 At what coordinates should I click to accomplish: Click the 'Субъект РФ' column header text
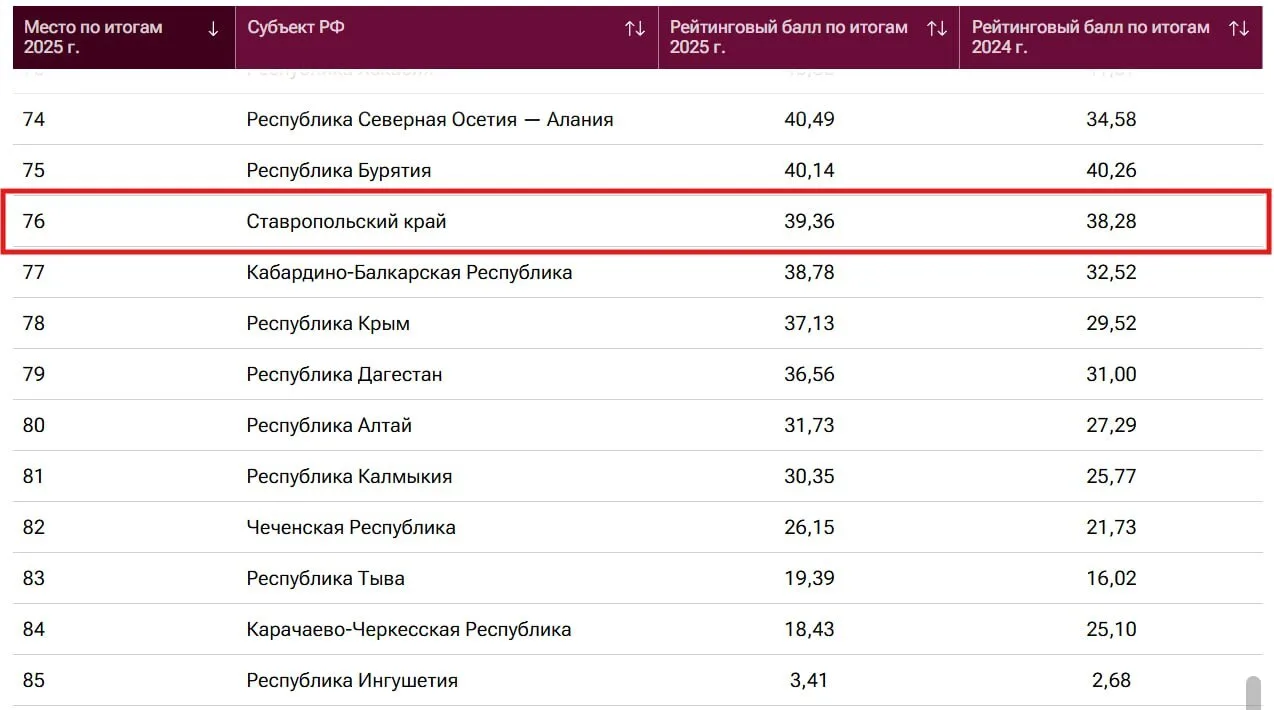[296, 28]
